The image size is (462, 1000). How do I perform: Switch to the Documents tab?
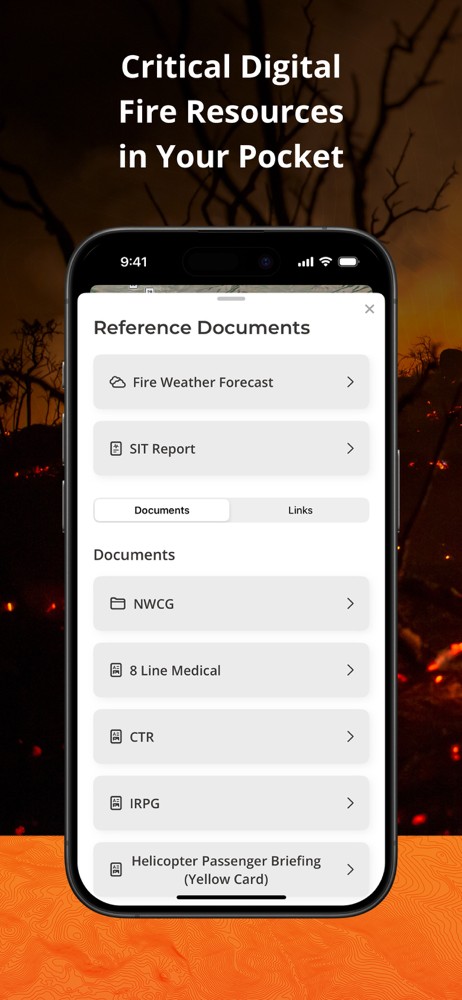pos(162,510)
